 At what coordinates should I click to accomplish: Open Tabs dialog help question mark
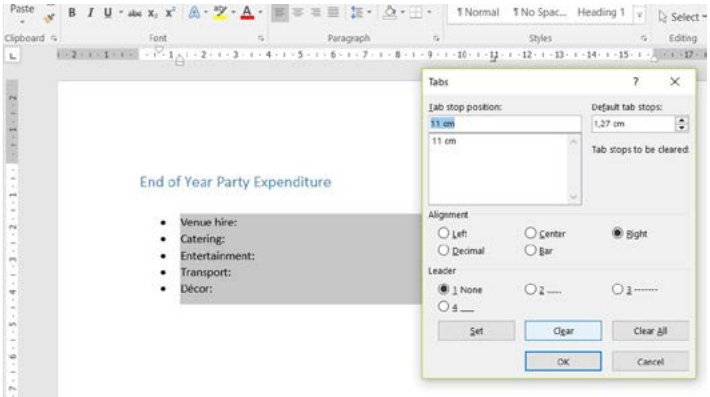pyautogui.click(x=636, y=82)
